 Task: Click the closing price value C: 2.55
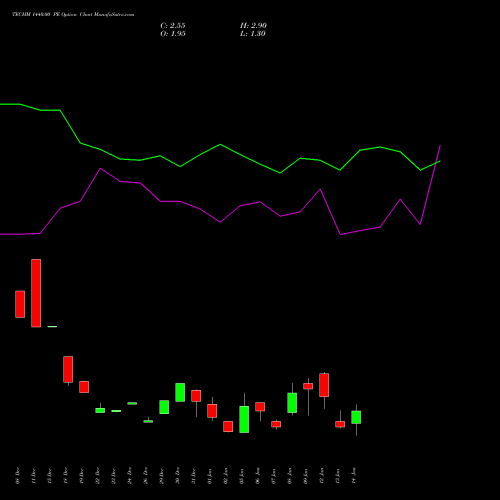point(173,26)
